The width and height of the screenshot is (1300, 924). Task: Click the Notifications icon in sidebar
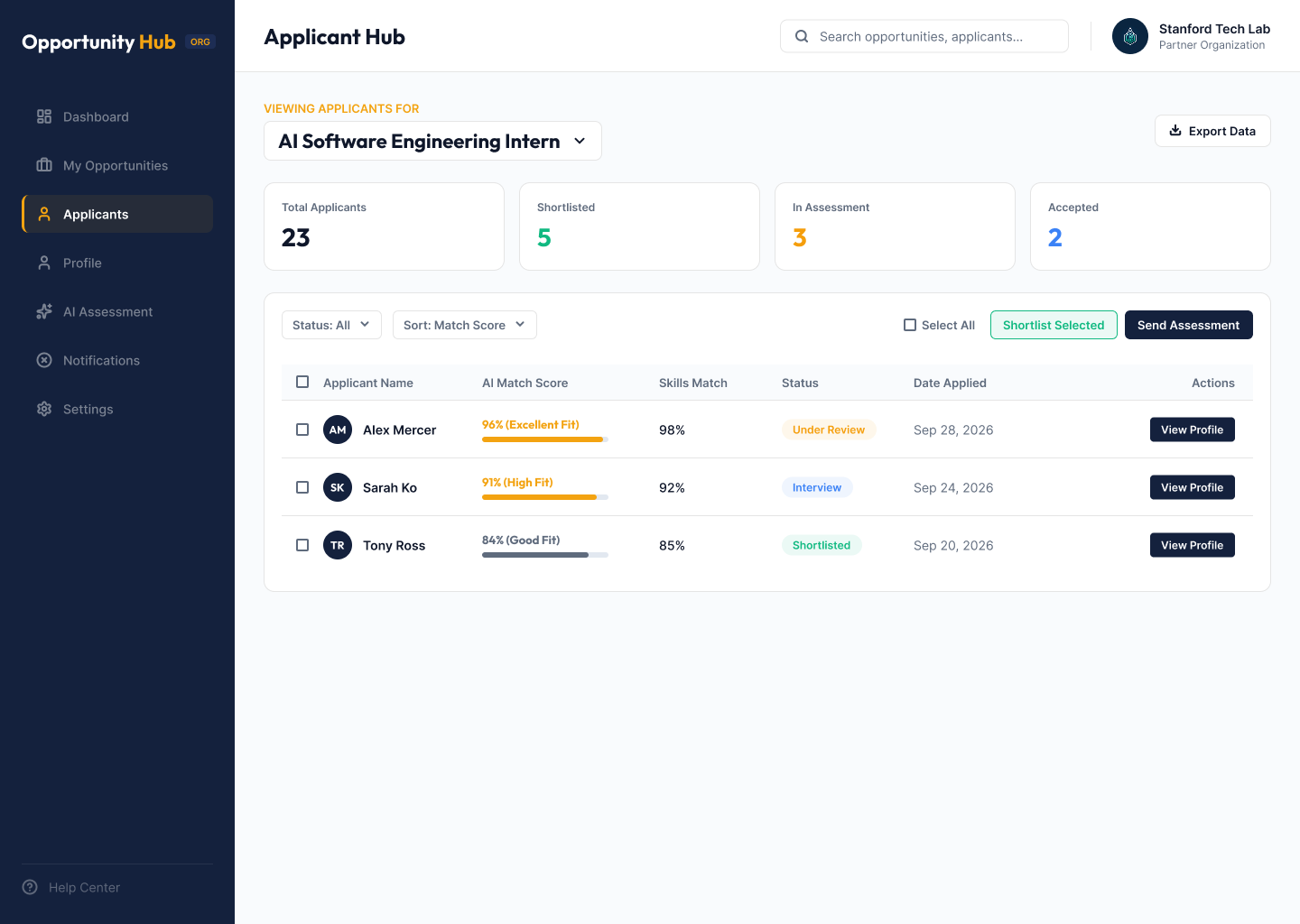(44, 360)
